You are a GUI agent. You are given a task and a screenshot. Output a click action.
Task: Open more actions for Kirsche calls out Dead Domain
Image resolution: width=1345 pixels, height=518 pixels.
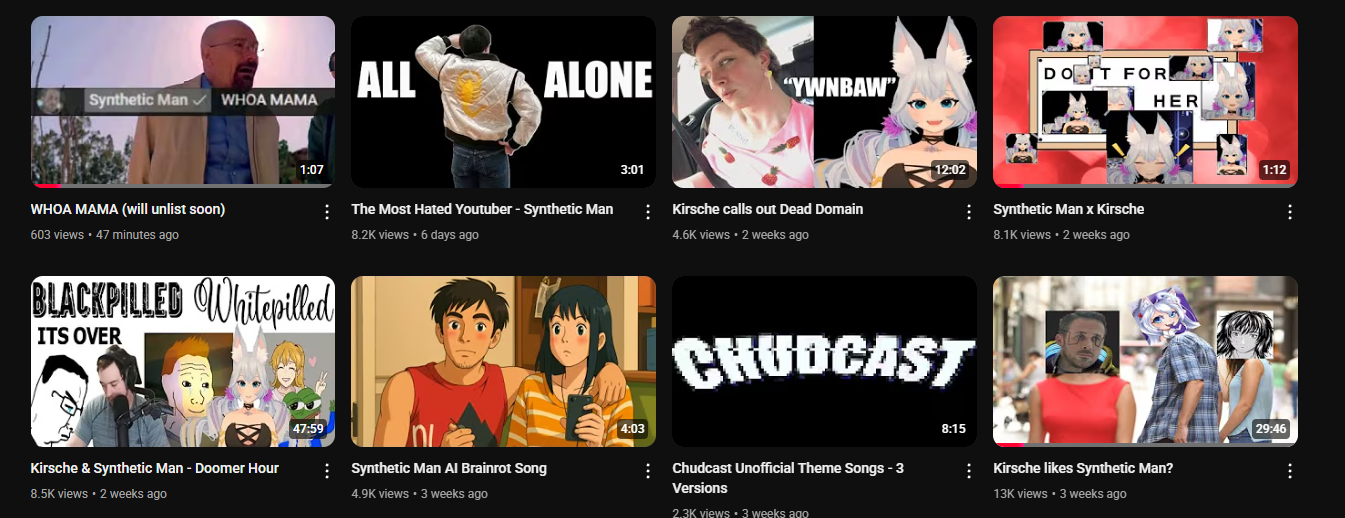tap(968, 212)
